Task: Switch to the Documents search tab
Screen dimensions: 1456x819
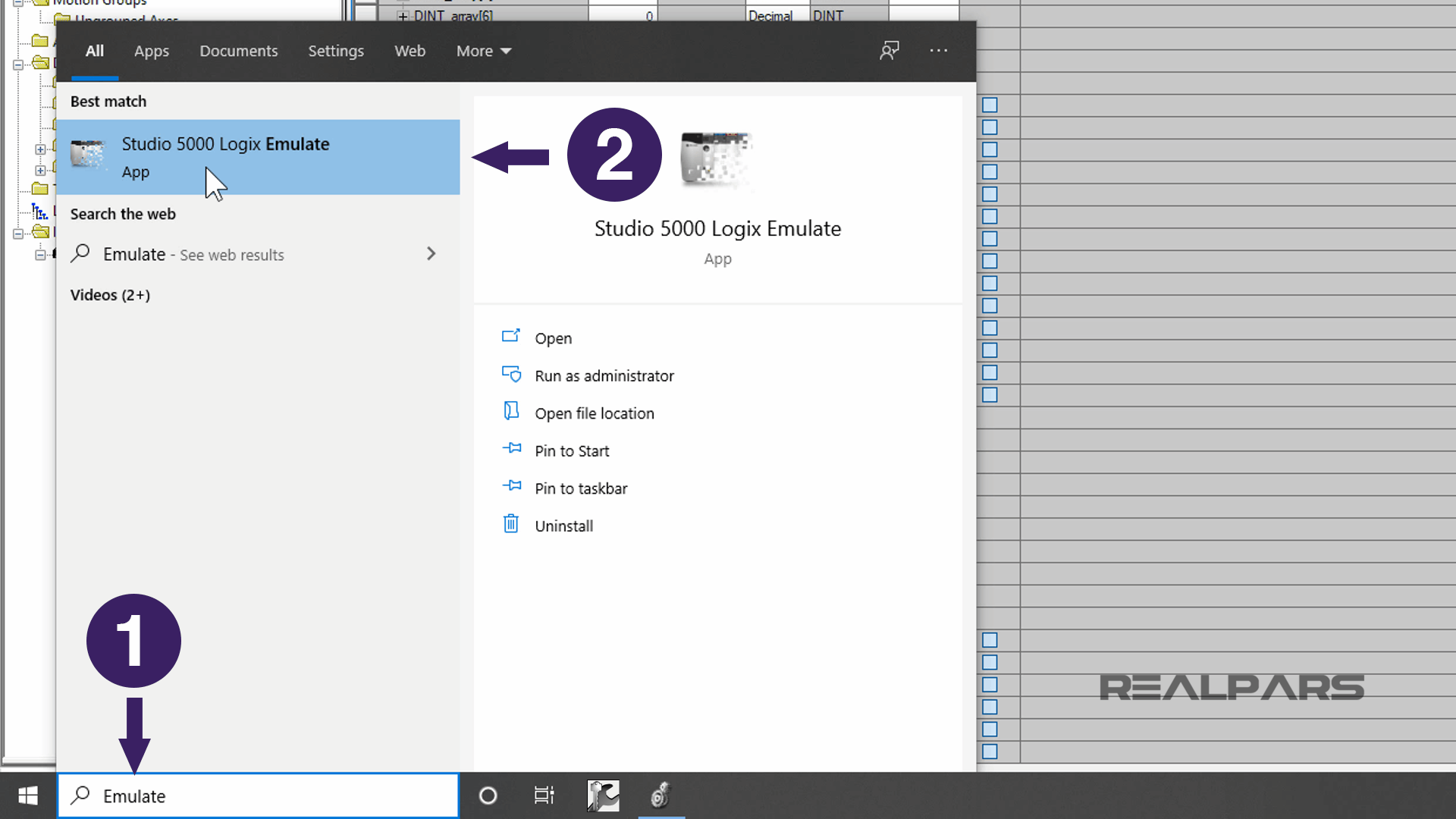Action: (239, 51)
